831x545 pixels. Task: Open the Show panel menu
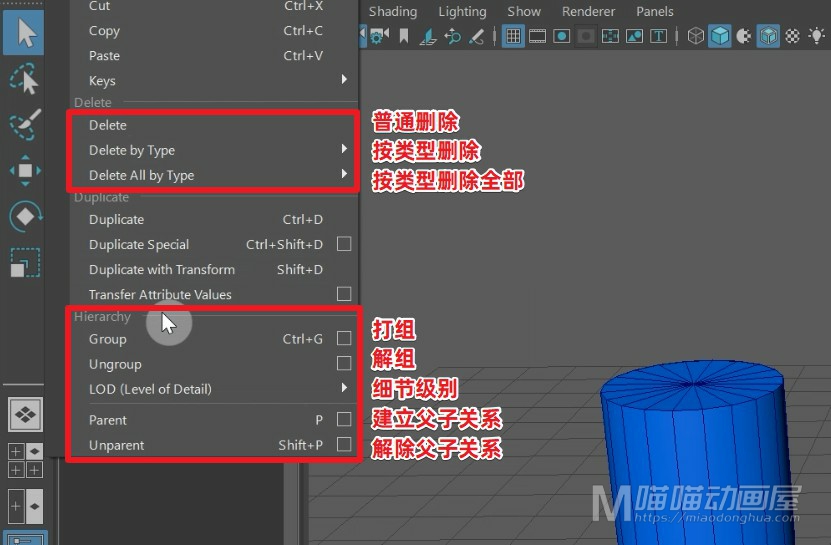tap(524, 12)
